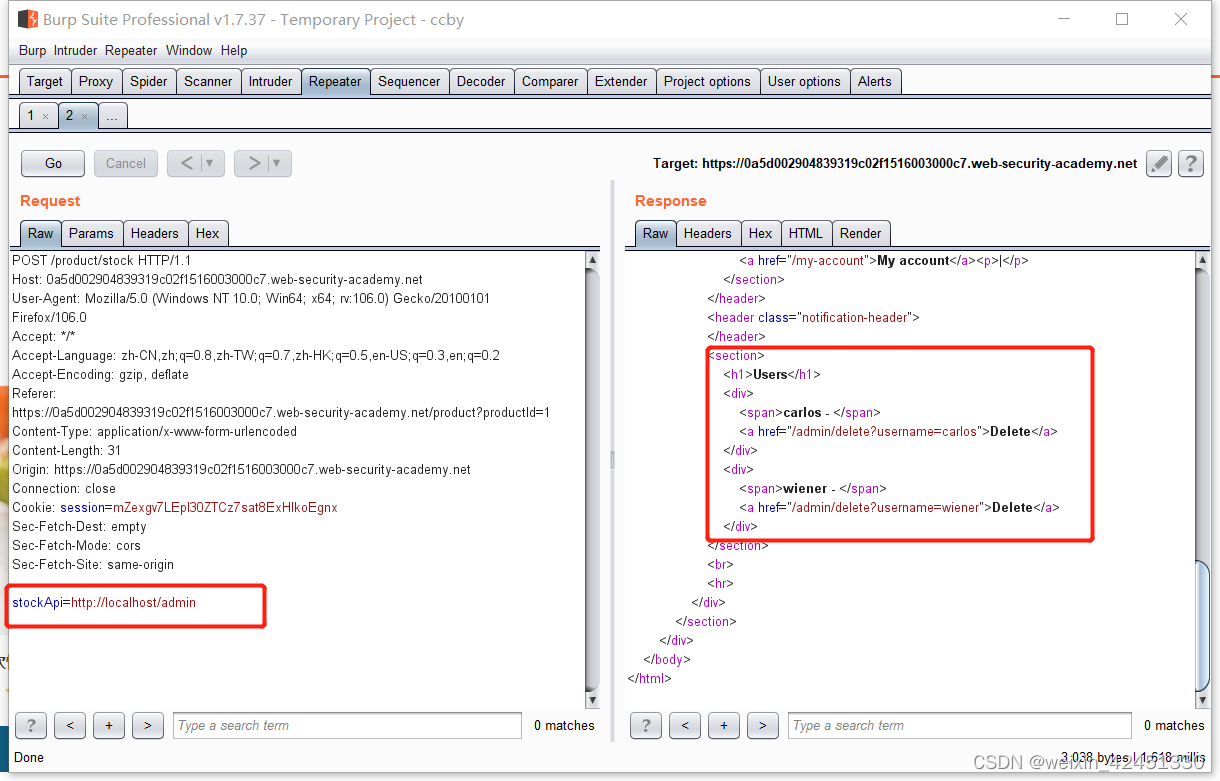Open the Repeater menu
This screenshot has width=1220, height=781.
(x=131, y=50)
